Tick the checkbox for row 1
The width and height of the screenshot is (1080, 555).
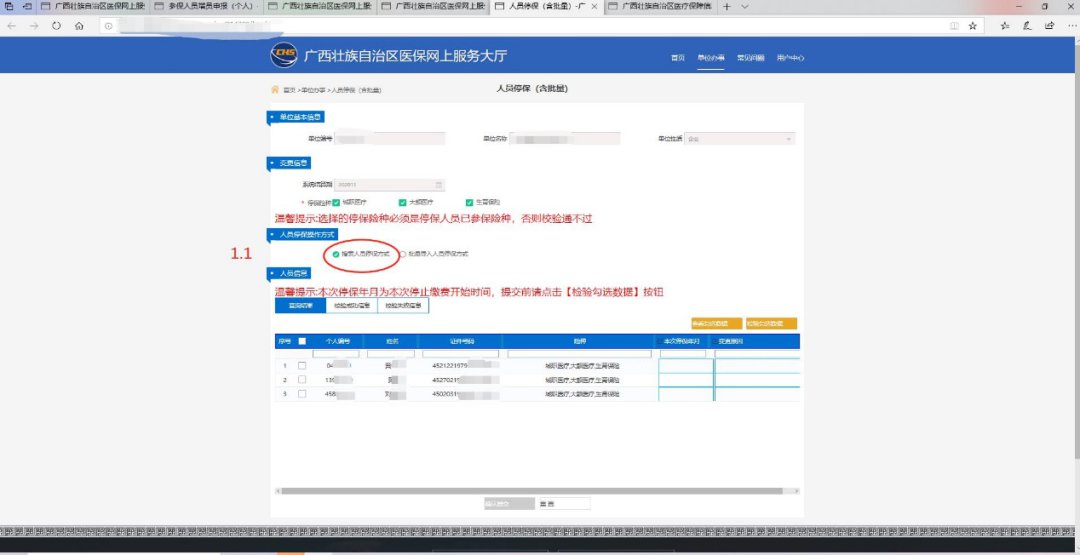tap(302, 366)
